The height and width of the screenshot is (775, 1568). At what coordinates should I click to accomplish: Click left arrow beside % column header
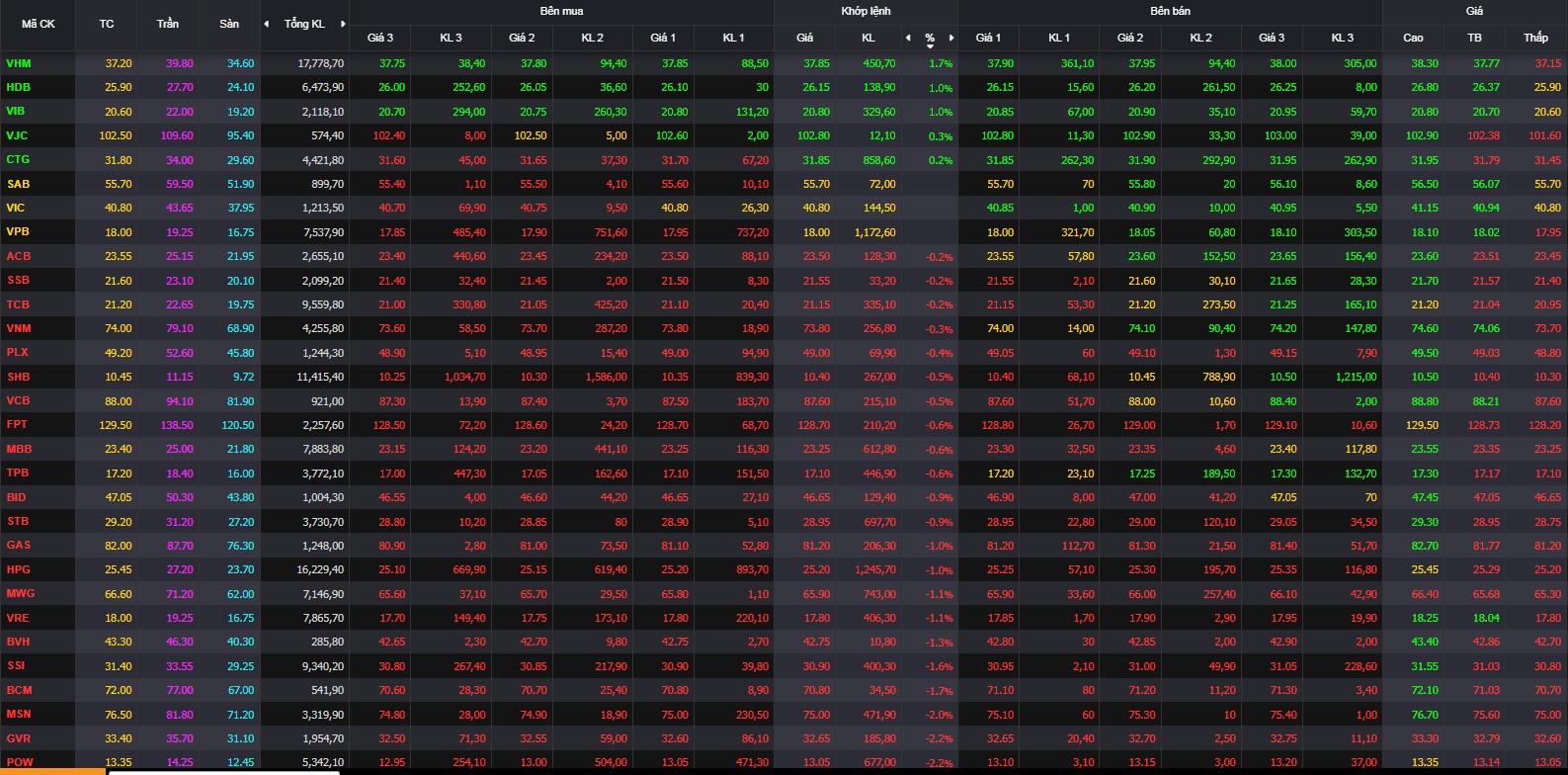(908, 38)
